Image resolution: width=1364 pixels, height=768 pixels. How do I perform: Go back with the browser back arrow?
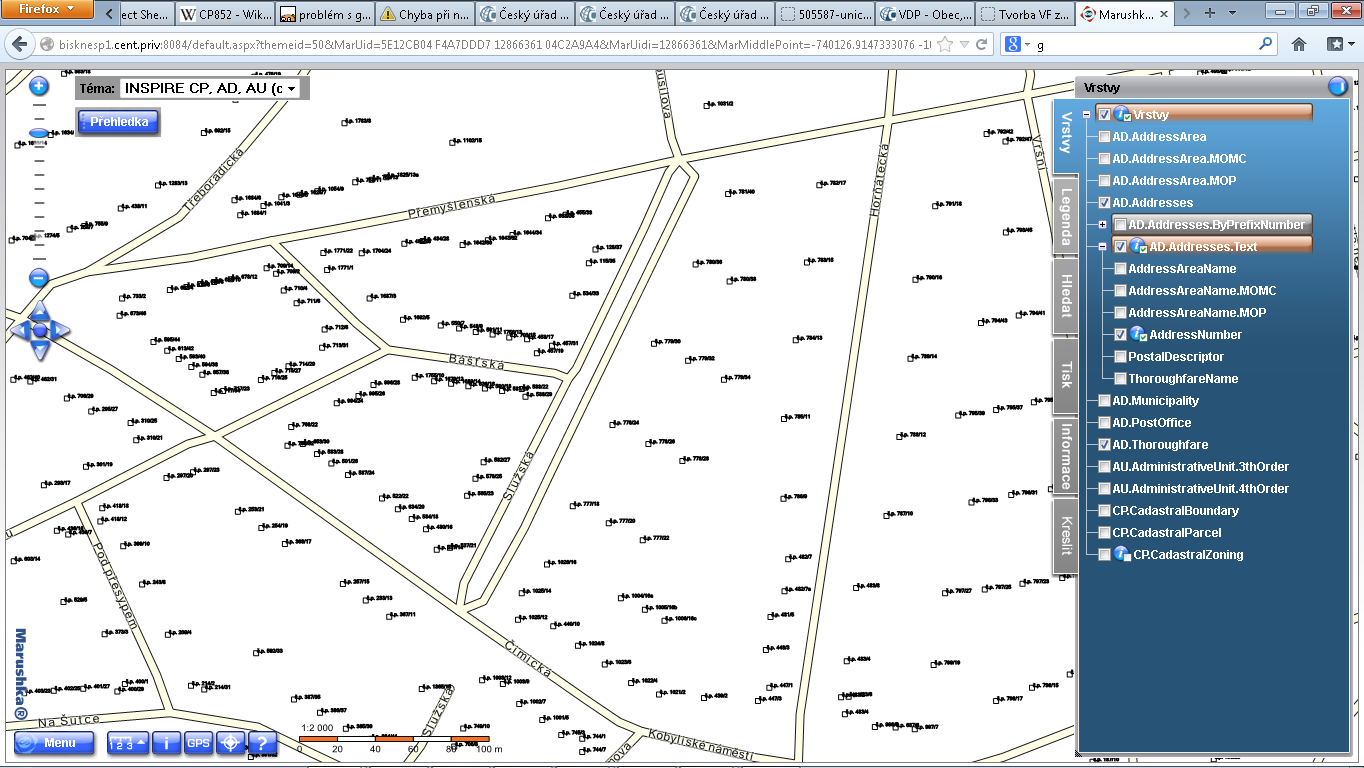pyautogui.click(x=20, y=45)
